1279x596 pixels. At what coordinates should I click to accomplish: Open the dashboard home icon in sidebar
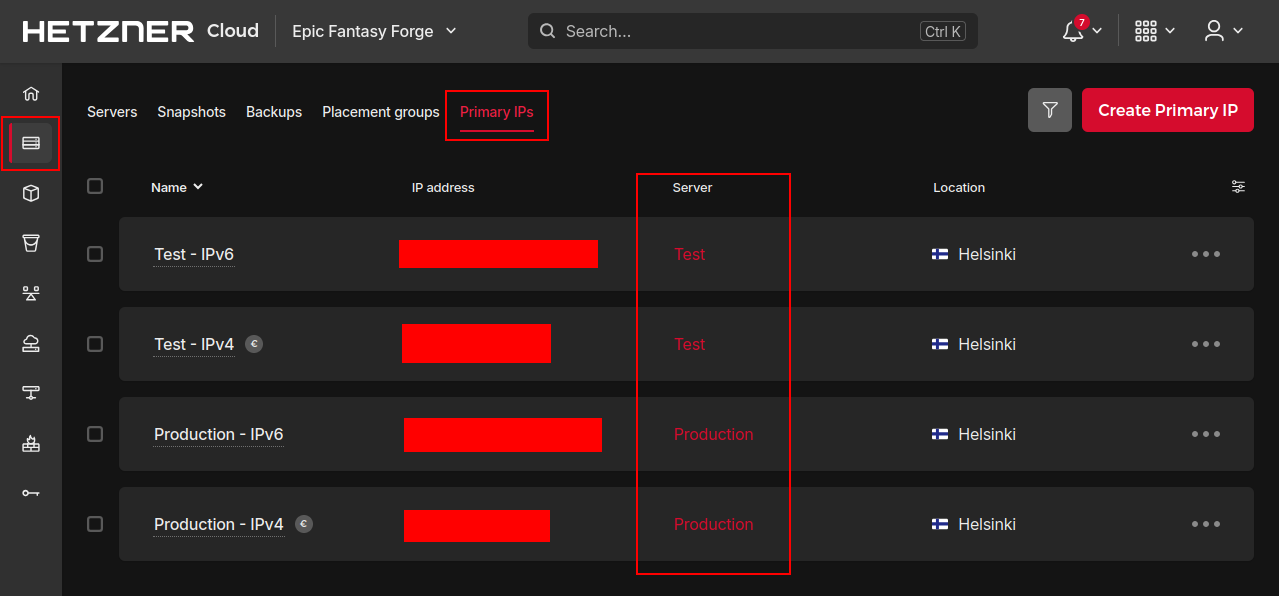tap(31, 94)
